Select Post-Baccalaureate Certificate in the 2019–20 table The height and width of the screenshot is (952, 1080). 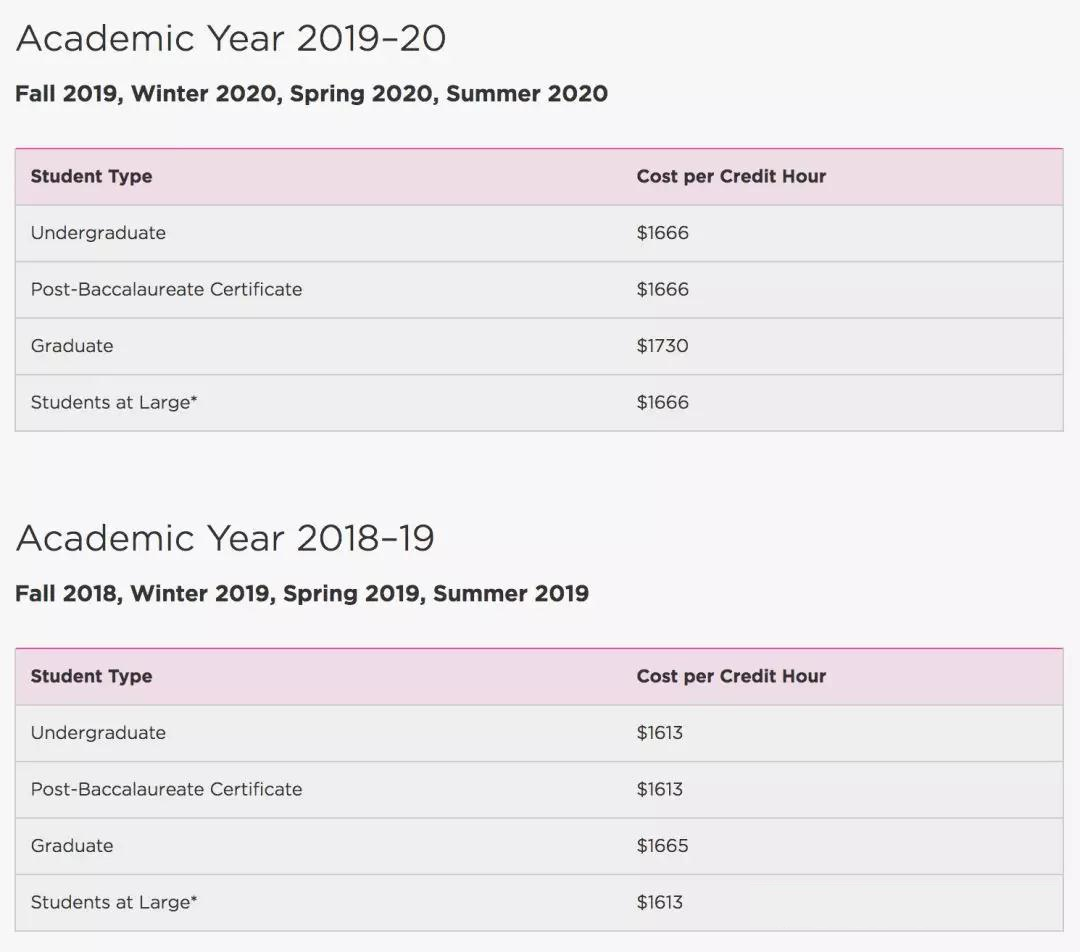(166, 289)
